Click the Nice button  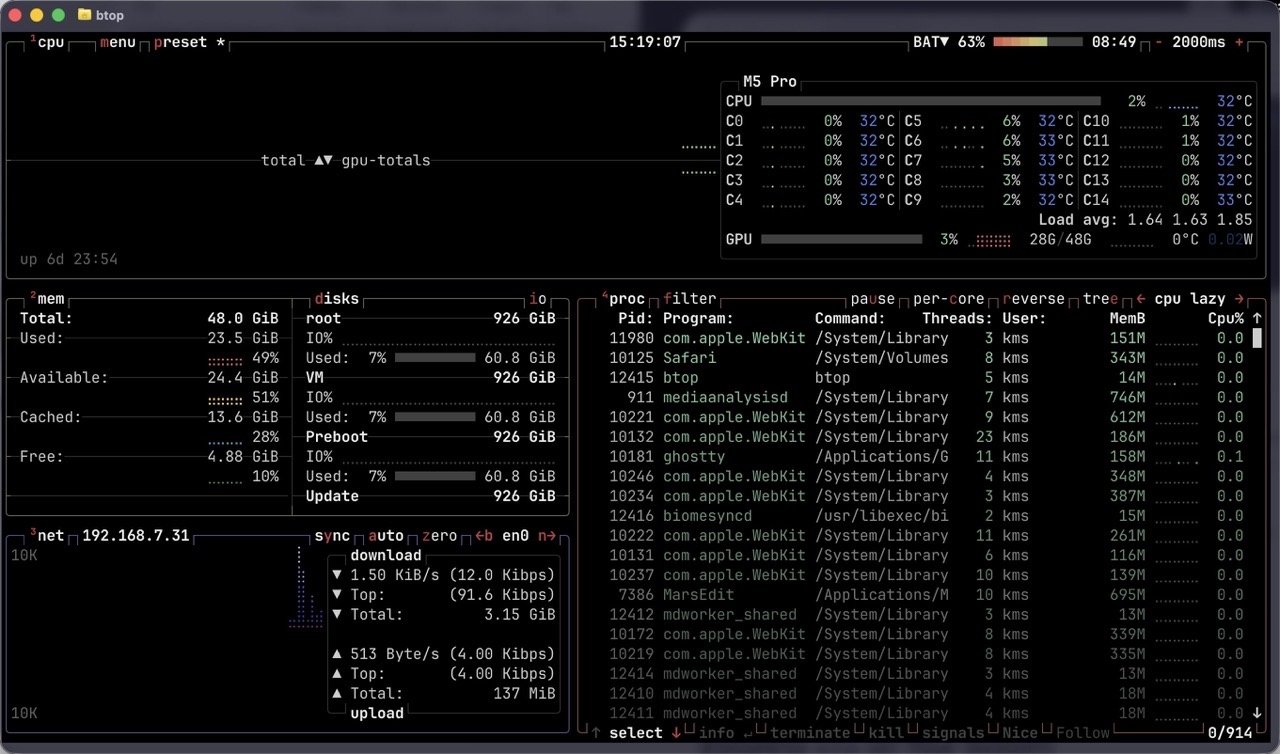tap(1020, 733)
